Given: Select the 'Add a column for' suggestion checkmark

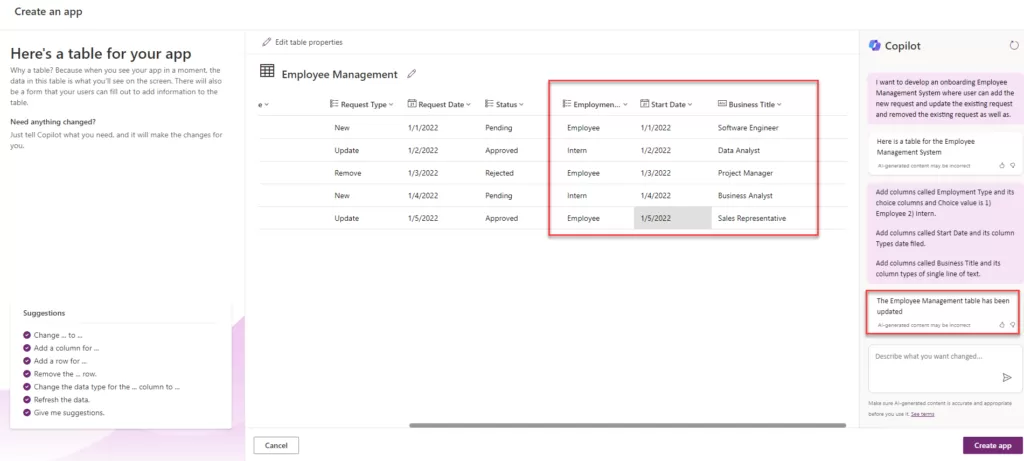Looking at the screenshot, I should point(27,348).
